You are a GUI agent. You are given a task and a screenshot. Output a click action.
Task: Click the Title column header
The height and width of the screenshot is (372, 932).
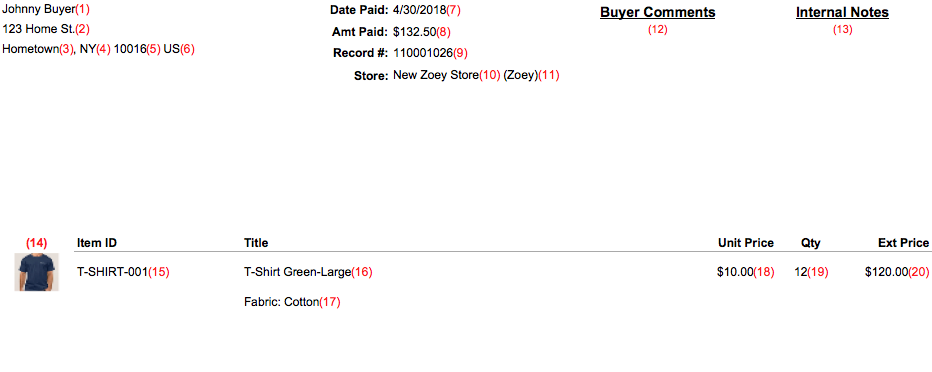[256, 242]
